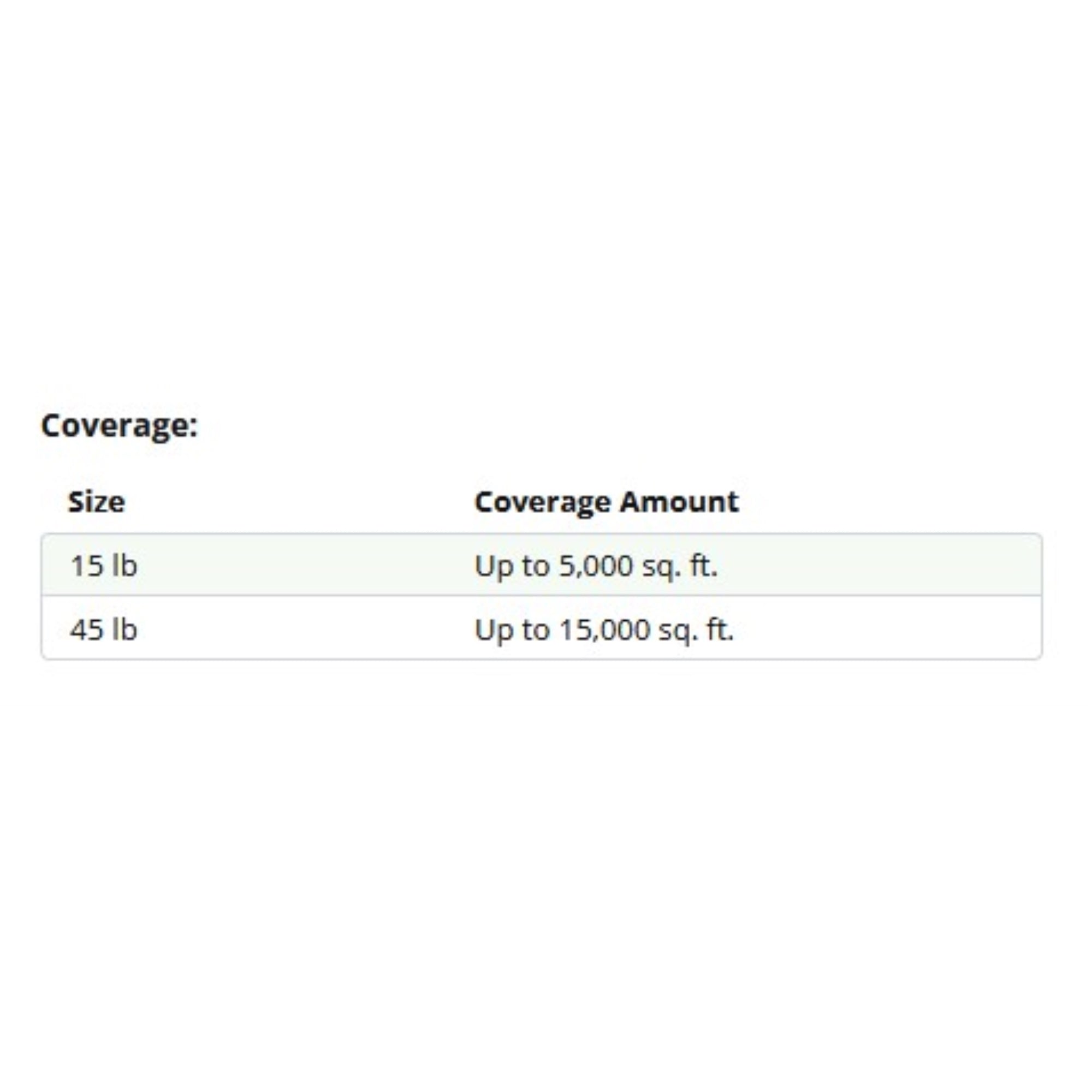1092x1092 pixels.
Task: Click "Up to" in the 5,000 row
Action: click(x=512, y=566)
